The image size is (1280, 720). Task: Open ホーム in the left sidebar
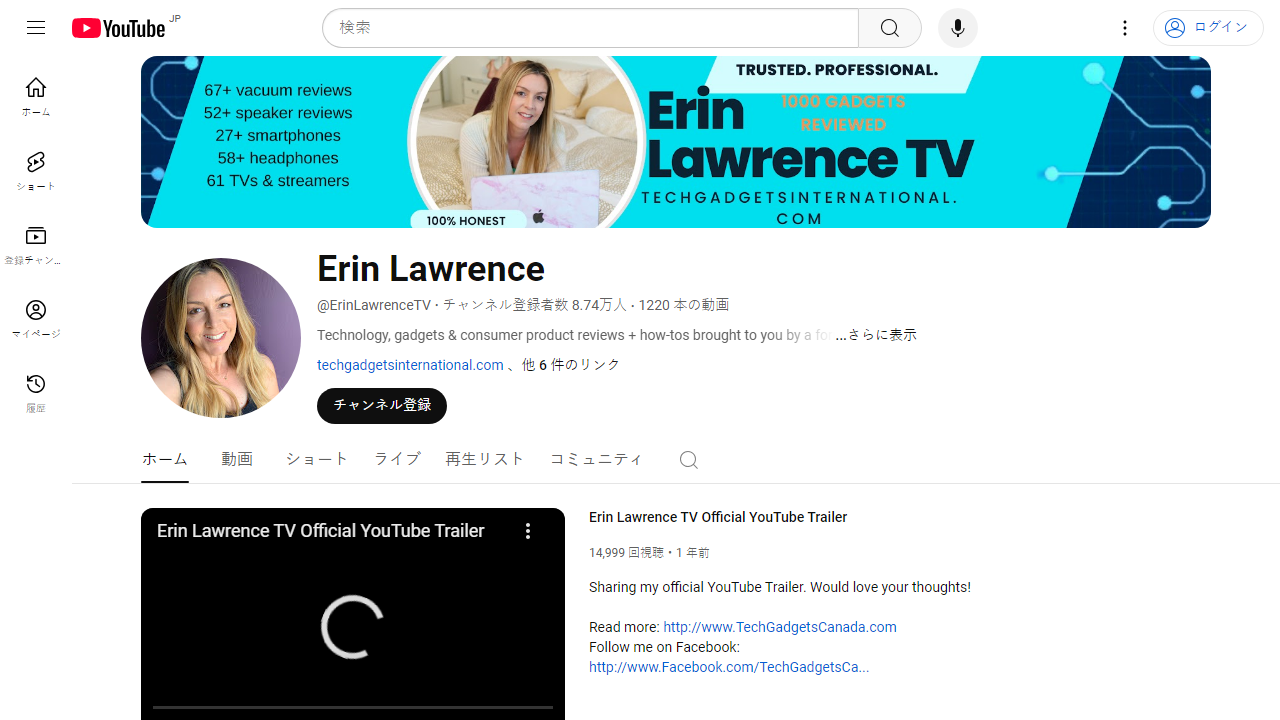click(36, 97)
